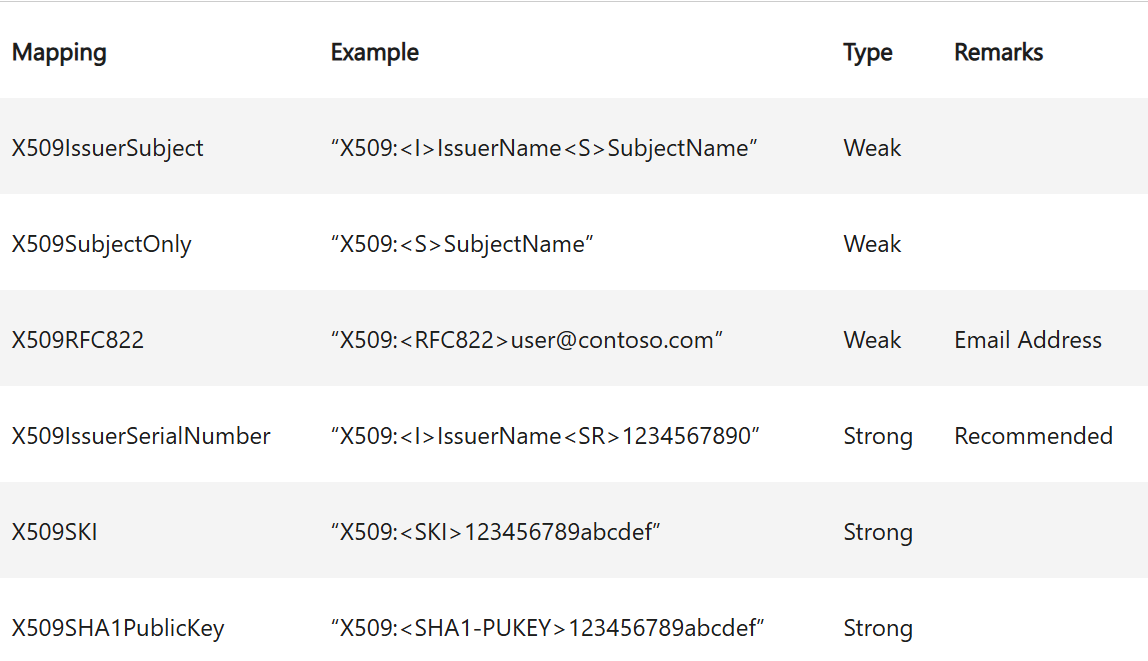The width and height of the screenshot is (1148, 661).
Task: Select the X509SubjectOnly mapping cell
Action: coord(101,244)
